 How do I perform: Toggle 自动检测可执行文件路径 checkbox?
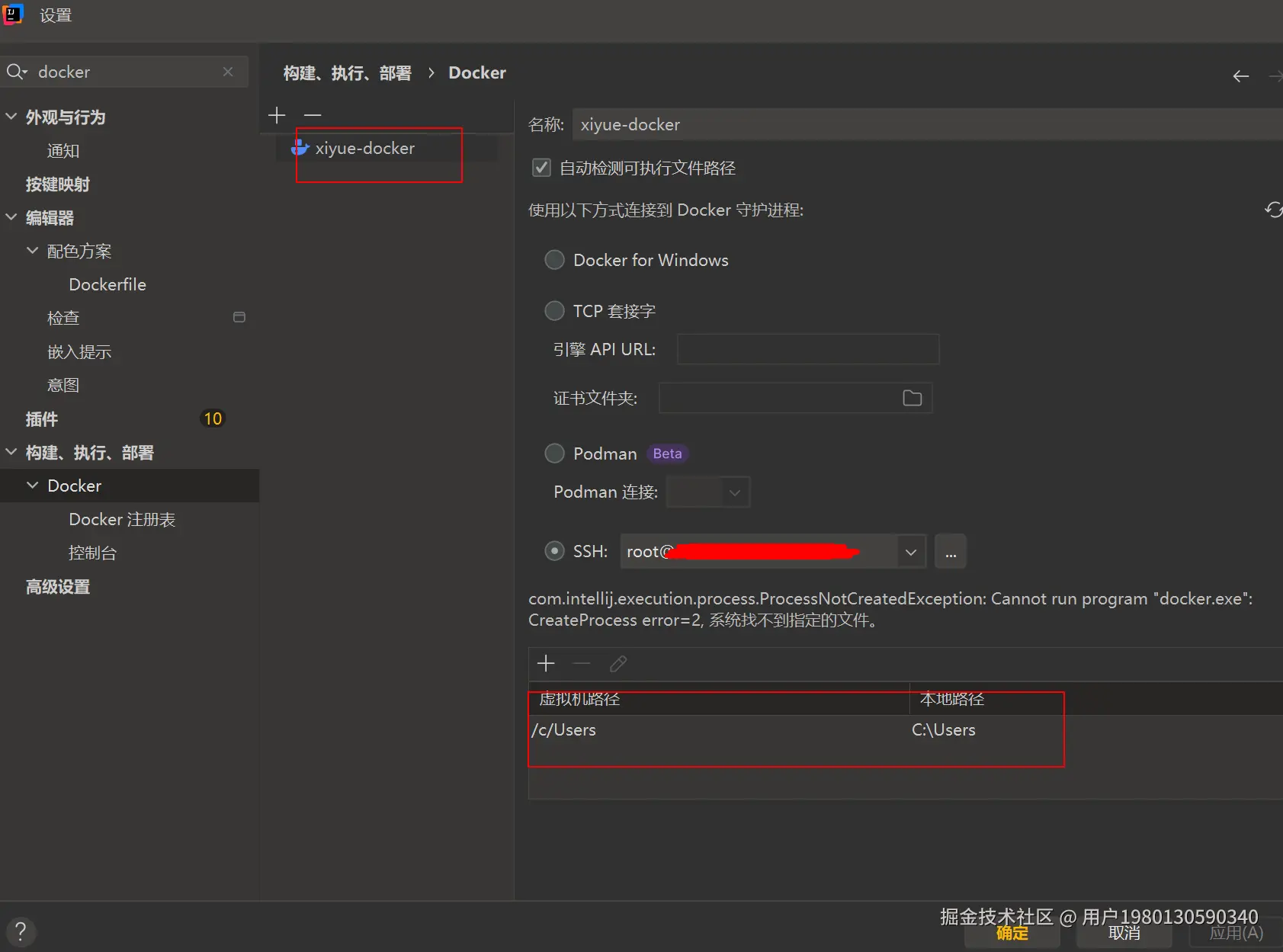[x=541, y=168]
